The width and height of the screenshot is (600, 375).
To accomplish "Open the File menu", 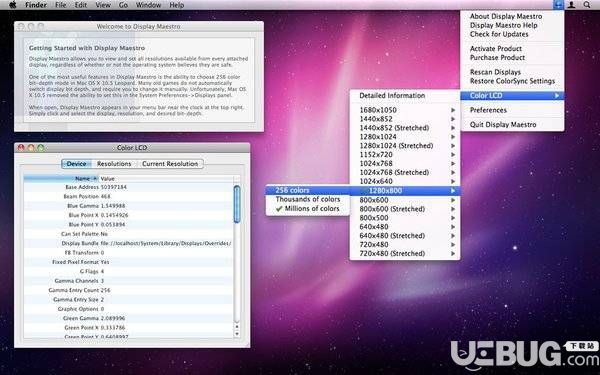I will [x=60, y=5].
